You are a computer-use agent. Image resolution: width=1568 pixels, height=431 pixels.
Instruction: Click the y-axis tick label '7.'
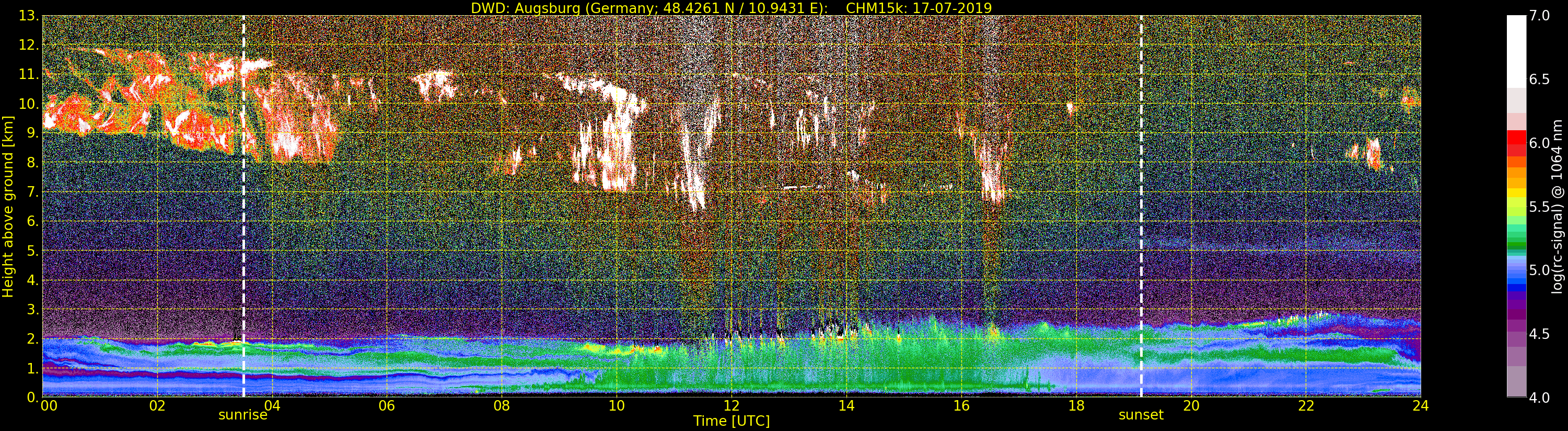pos(32,192)
